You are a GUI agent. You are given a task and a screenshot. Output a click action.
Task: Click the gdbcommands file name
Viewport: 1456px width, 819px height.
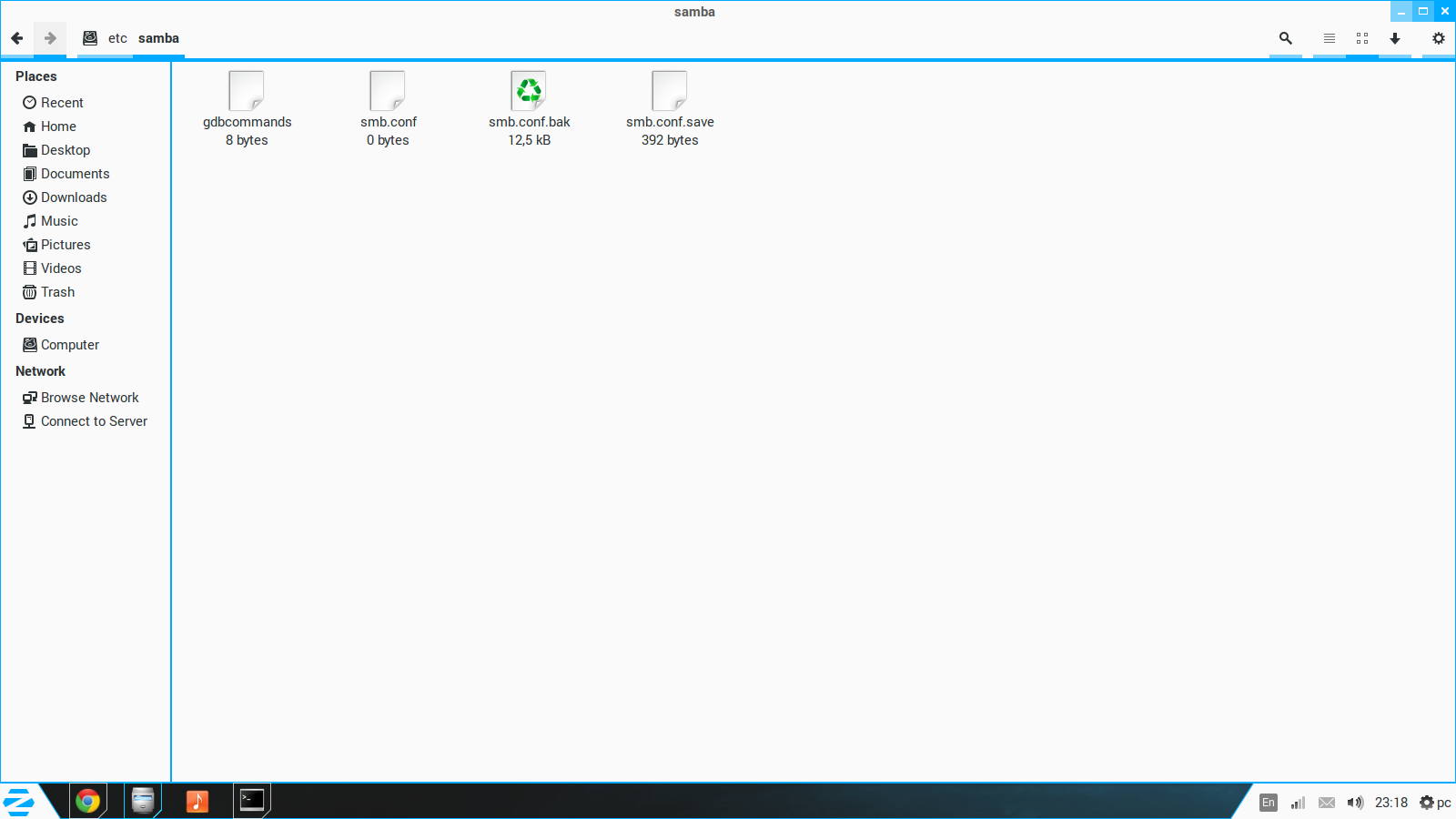pyautogui.click(x=248, y=122)
